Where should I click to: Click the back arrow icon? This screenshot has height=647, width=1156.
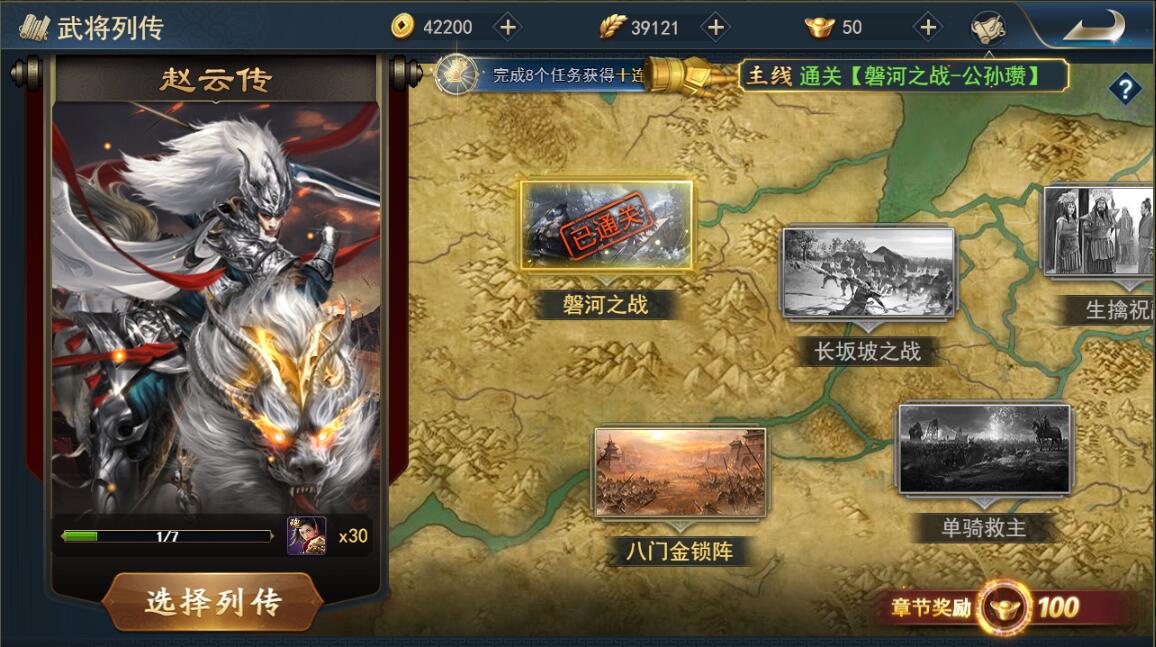tap(1093, 27)
